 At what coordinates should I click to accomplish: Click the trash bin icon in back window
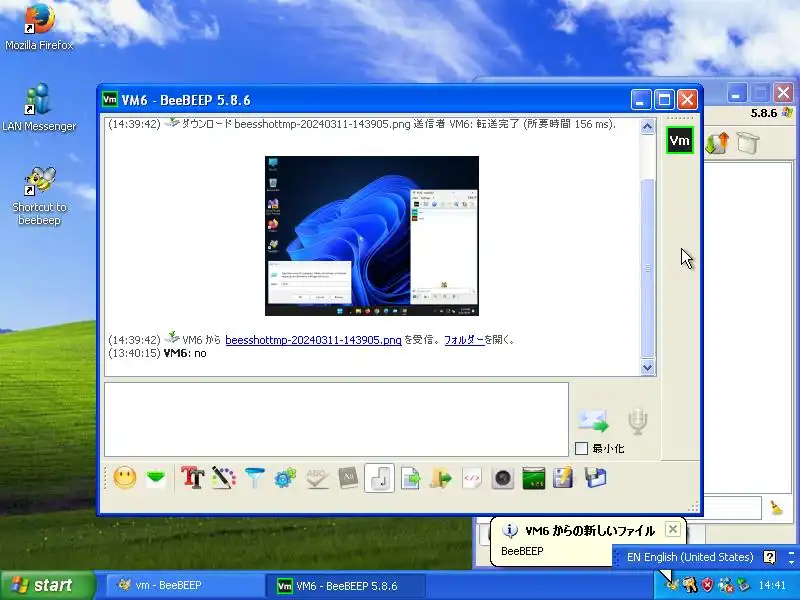click(x=747, y=143)
